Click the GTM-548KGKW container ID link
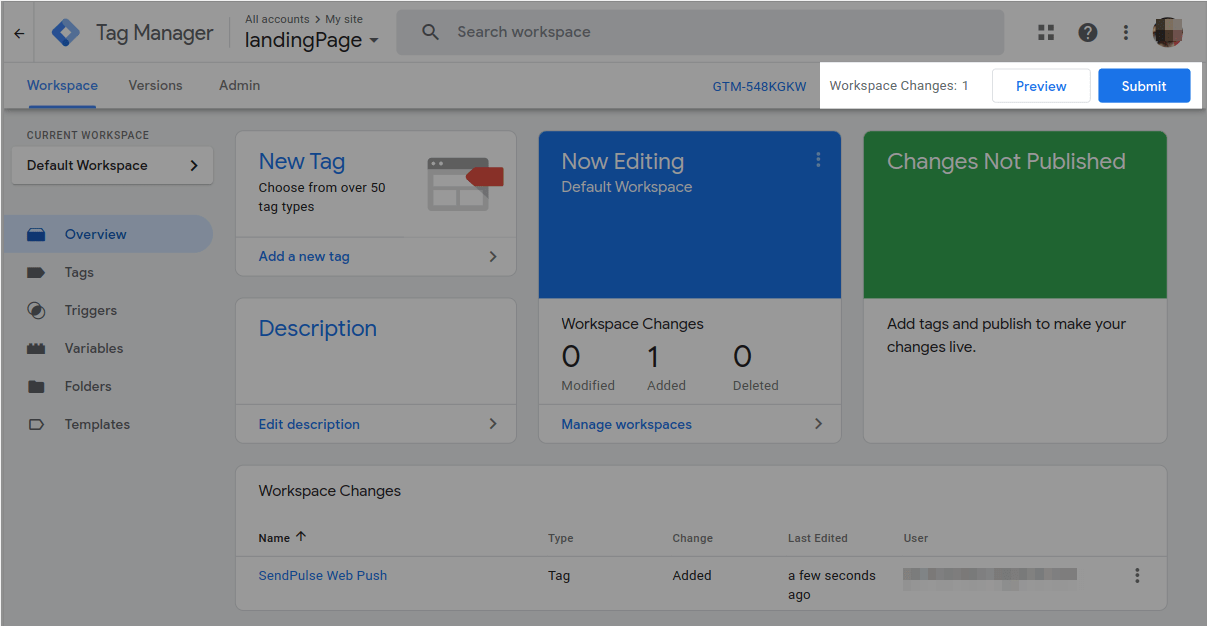 (759, 87)
